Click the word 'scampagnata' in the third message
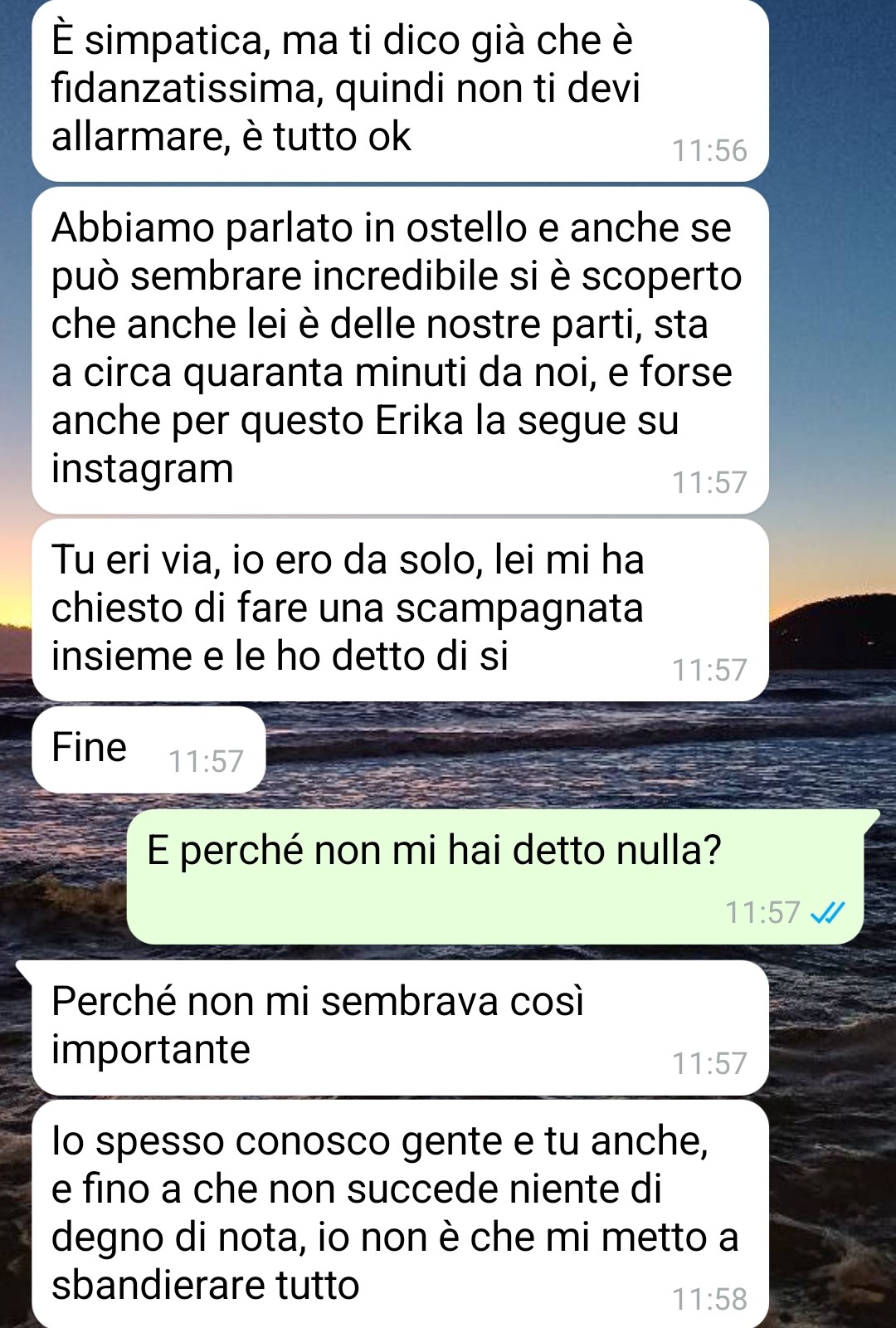This screenshot has height=1328, width=896. tap(519, 609)
